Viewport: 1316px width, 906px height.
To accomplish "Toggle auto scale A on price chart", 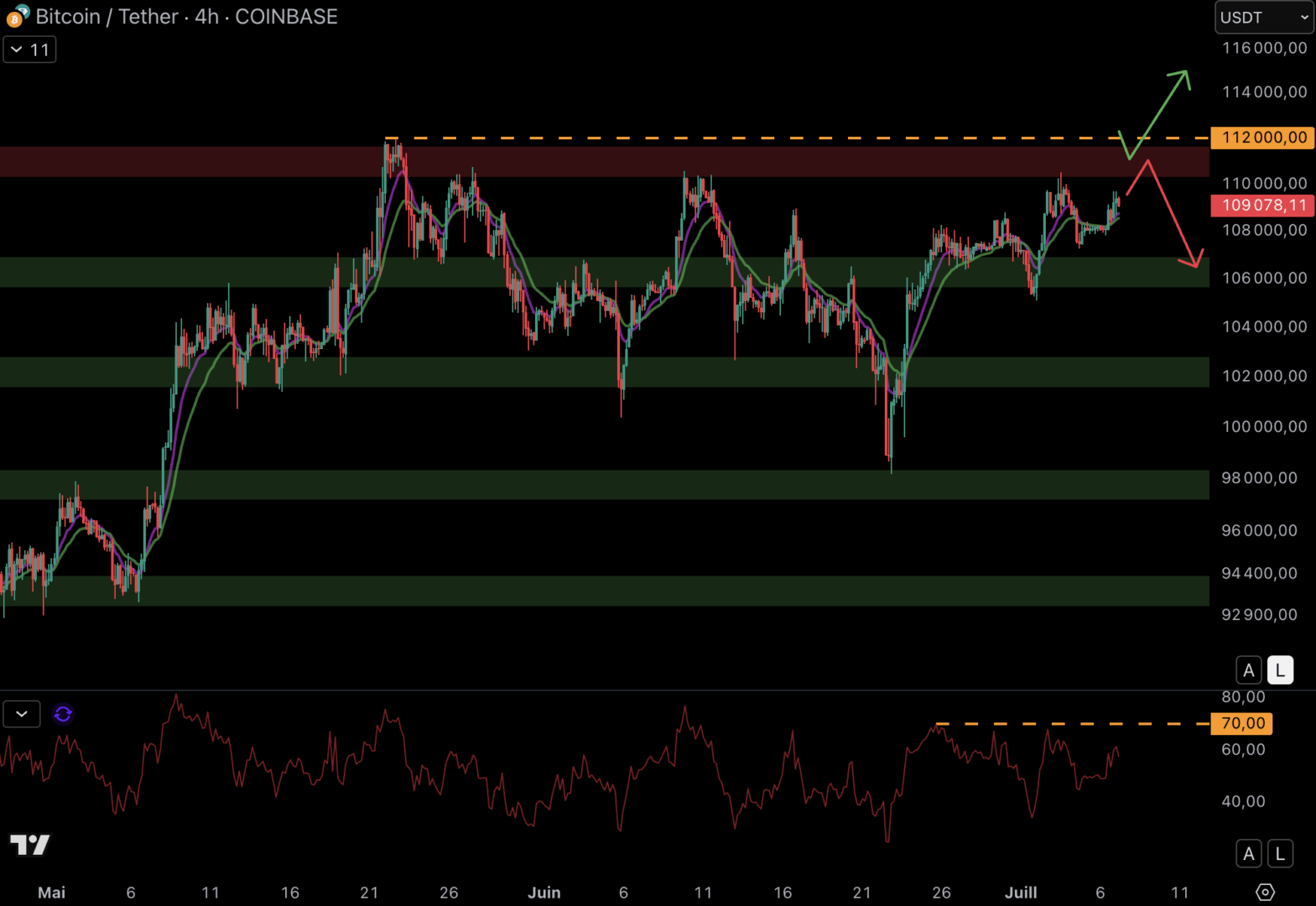I will coord(1249,670).
